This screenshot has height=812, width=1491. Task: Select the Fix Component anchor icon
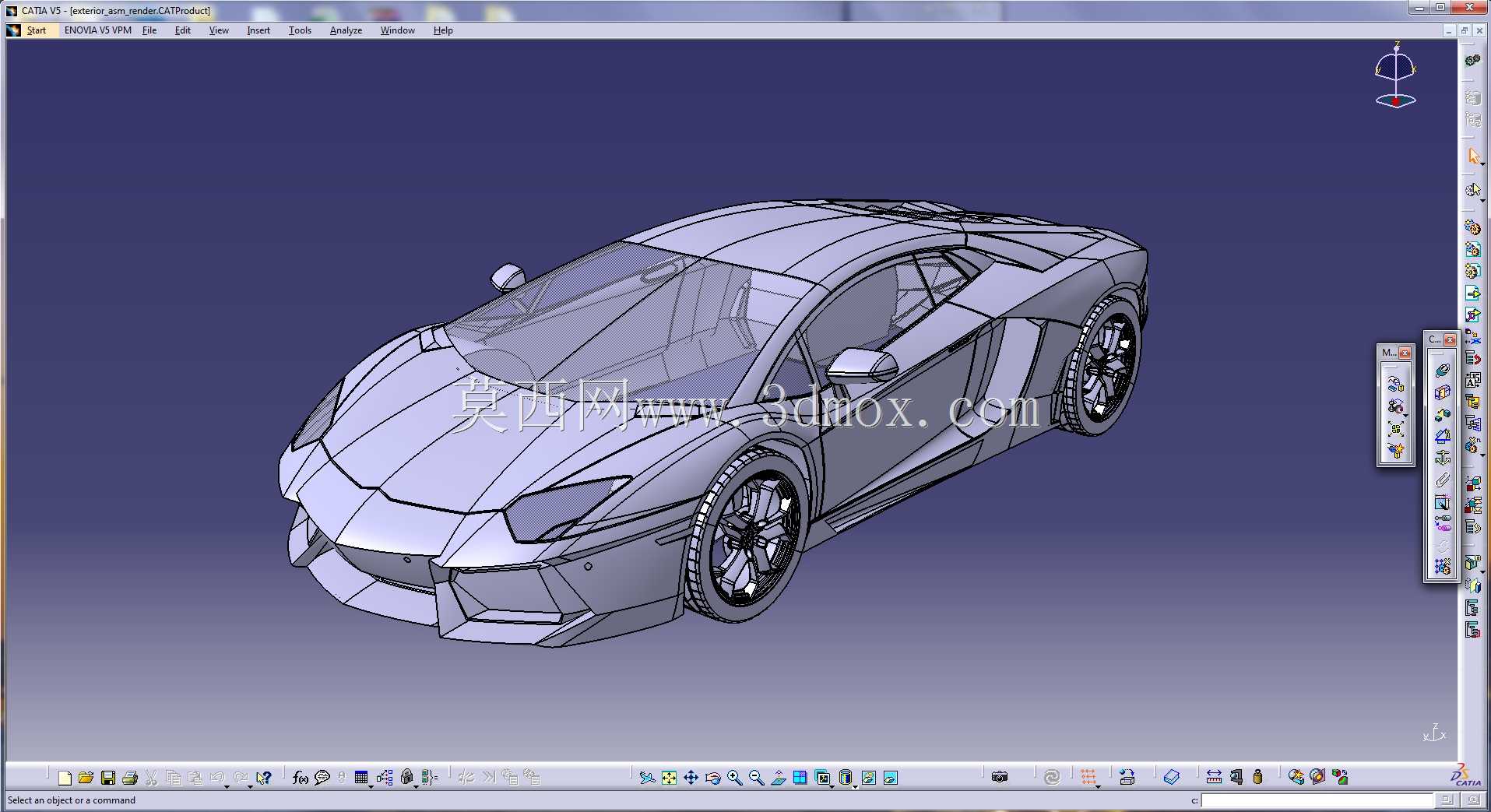tap(1443, 458)
